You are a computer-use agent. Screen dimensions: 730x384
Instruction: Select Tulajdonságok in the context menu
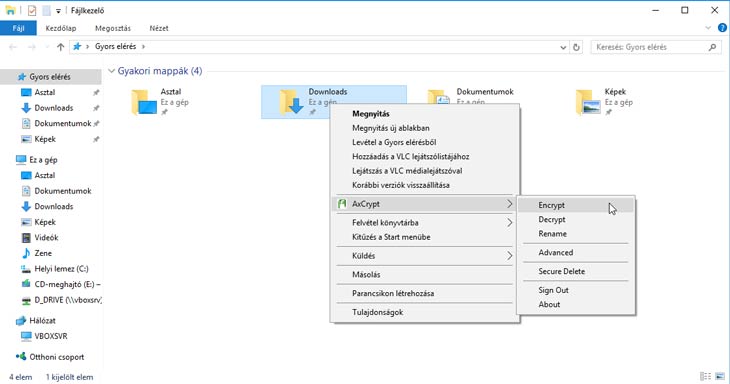point(425,312)
